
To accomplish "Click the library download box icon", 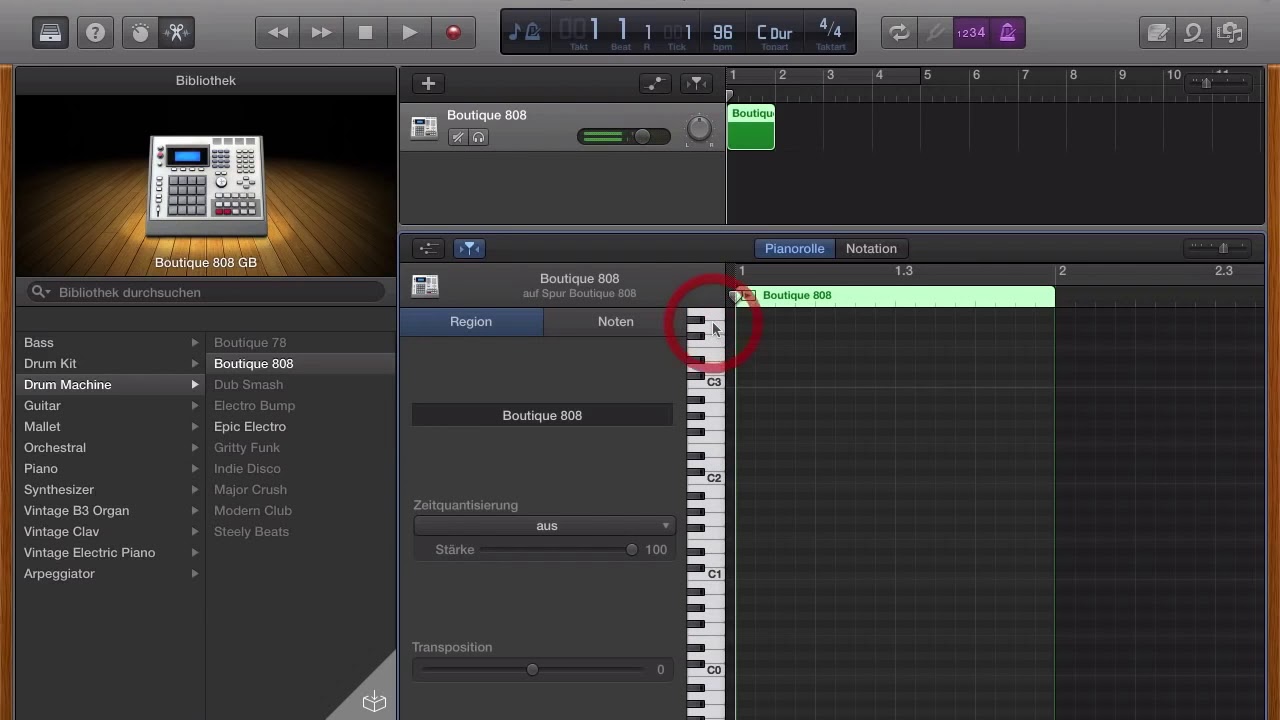I will [374, 701].
